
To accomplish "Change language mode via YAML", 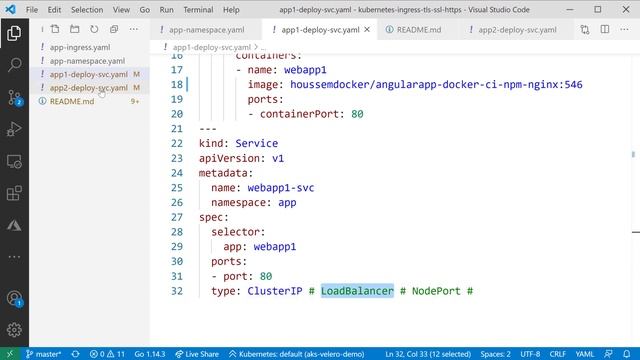I will click(x=585, y=354).
